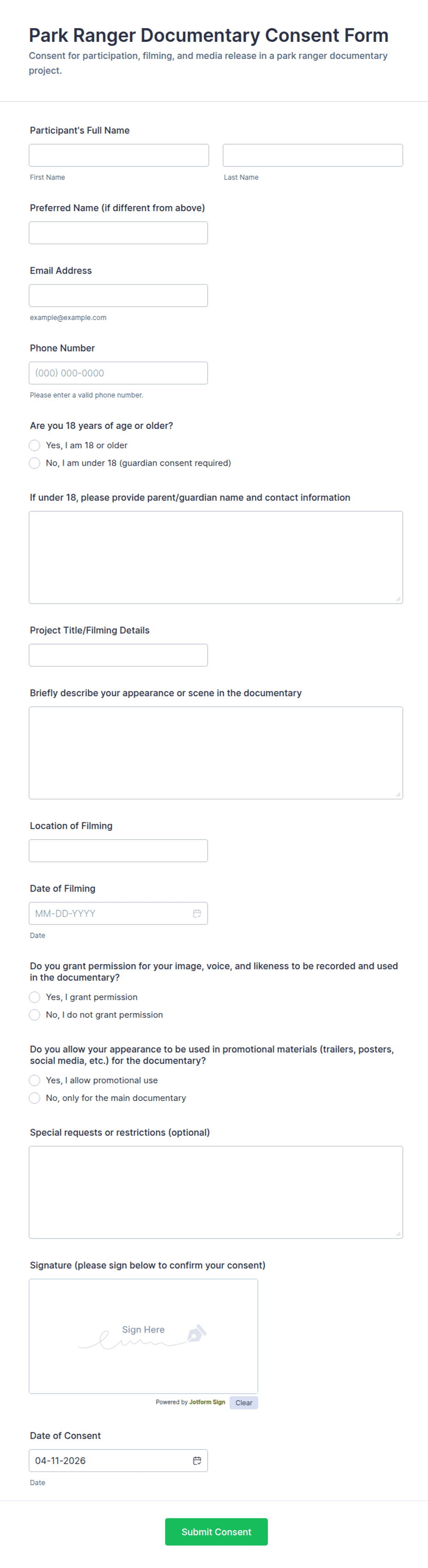This screenshot has height=1568, width=428.
Task: Select 'No, I am under 18' option
Action: coord(35,463)
